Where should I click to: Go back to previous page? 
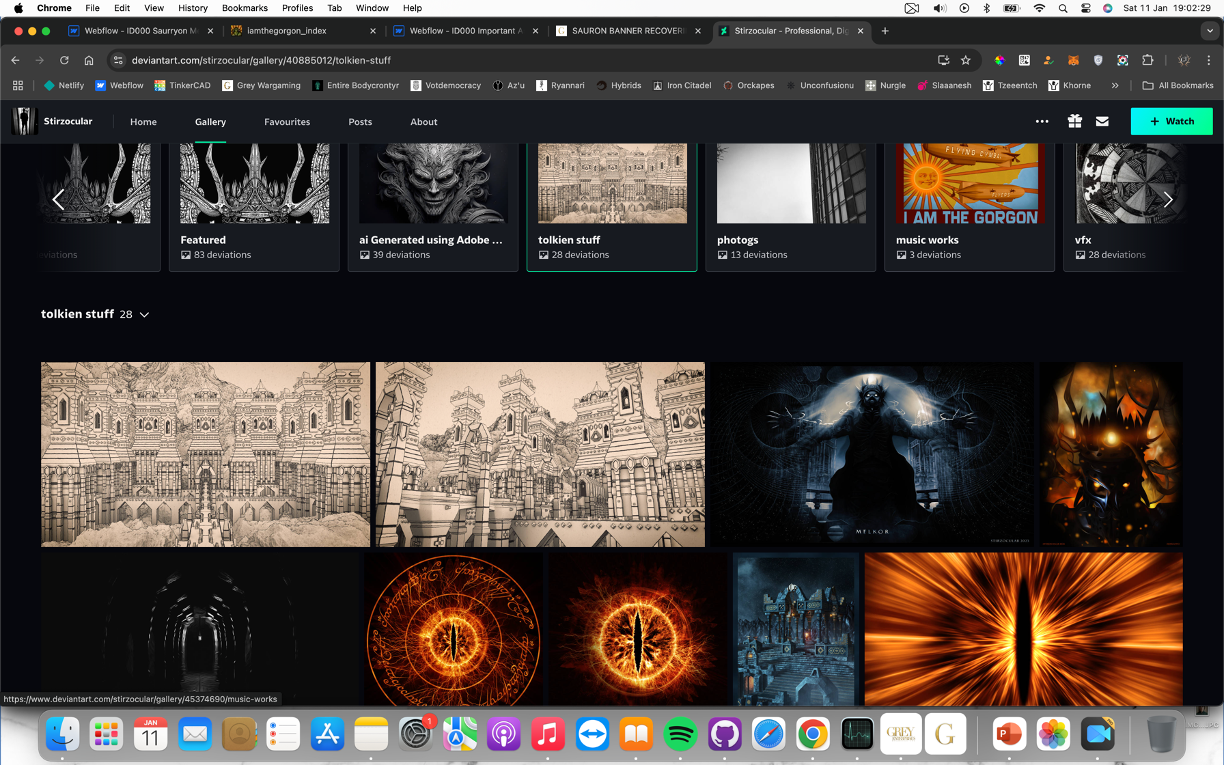tap(15, 60)
